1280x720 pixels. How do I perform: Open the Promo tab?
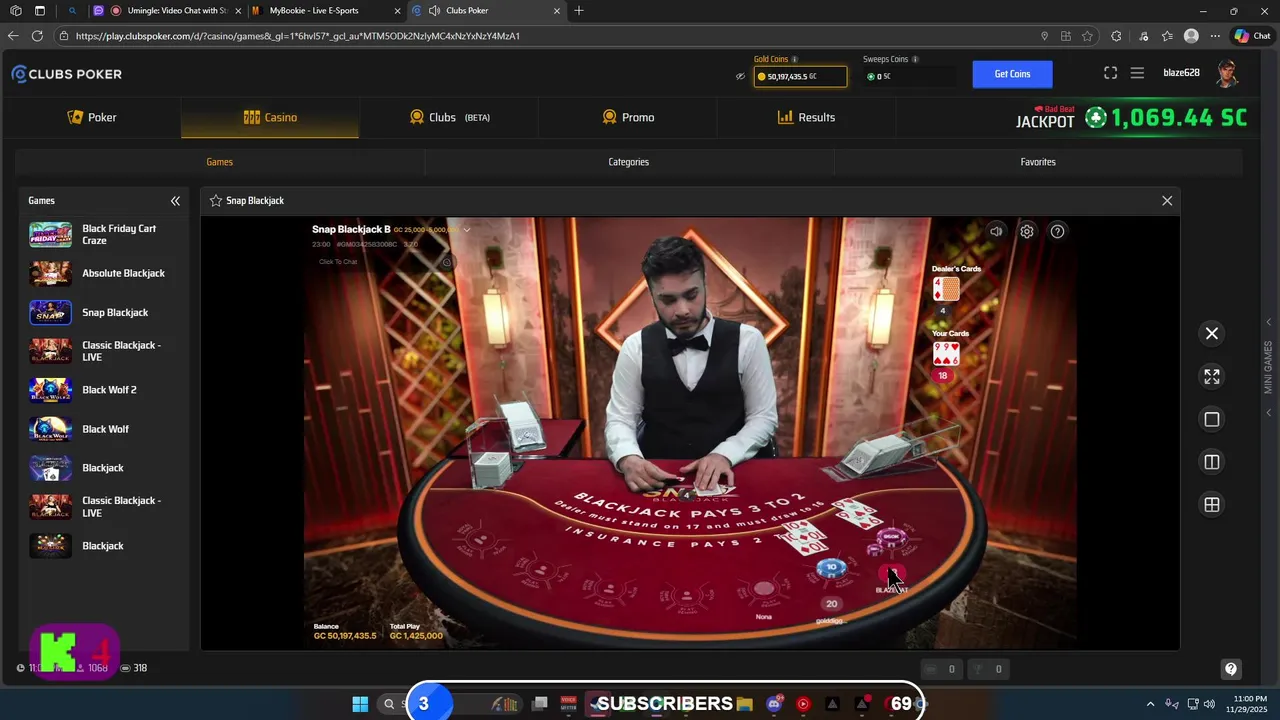[x=628, y=117]
